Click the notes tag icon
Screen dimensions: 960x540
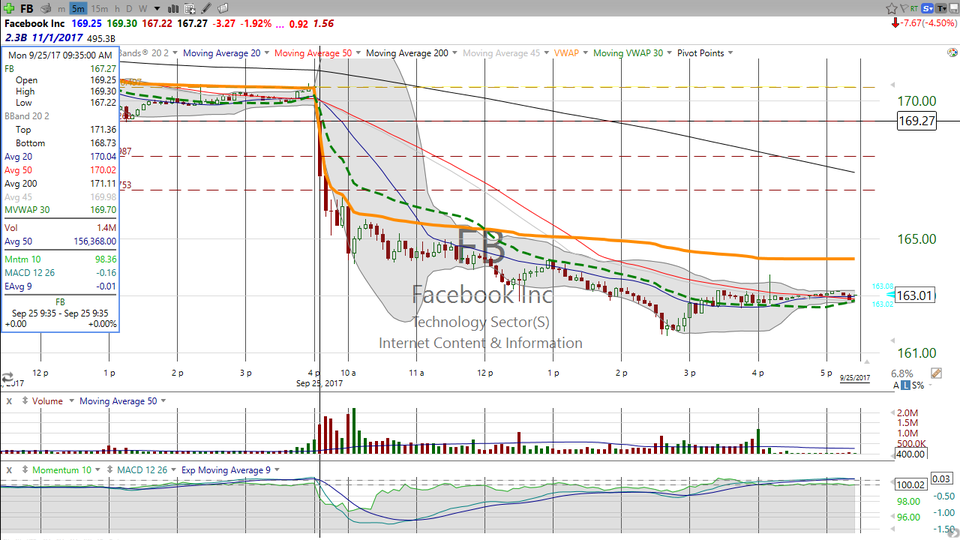223,9
